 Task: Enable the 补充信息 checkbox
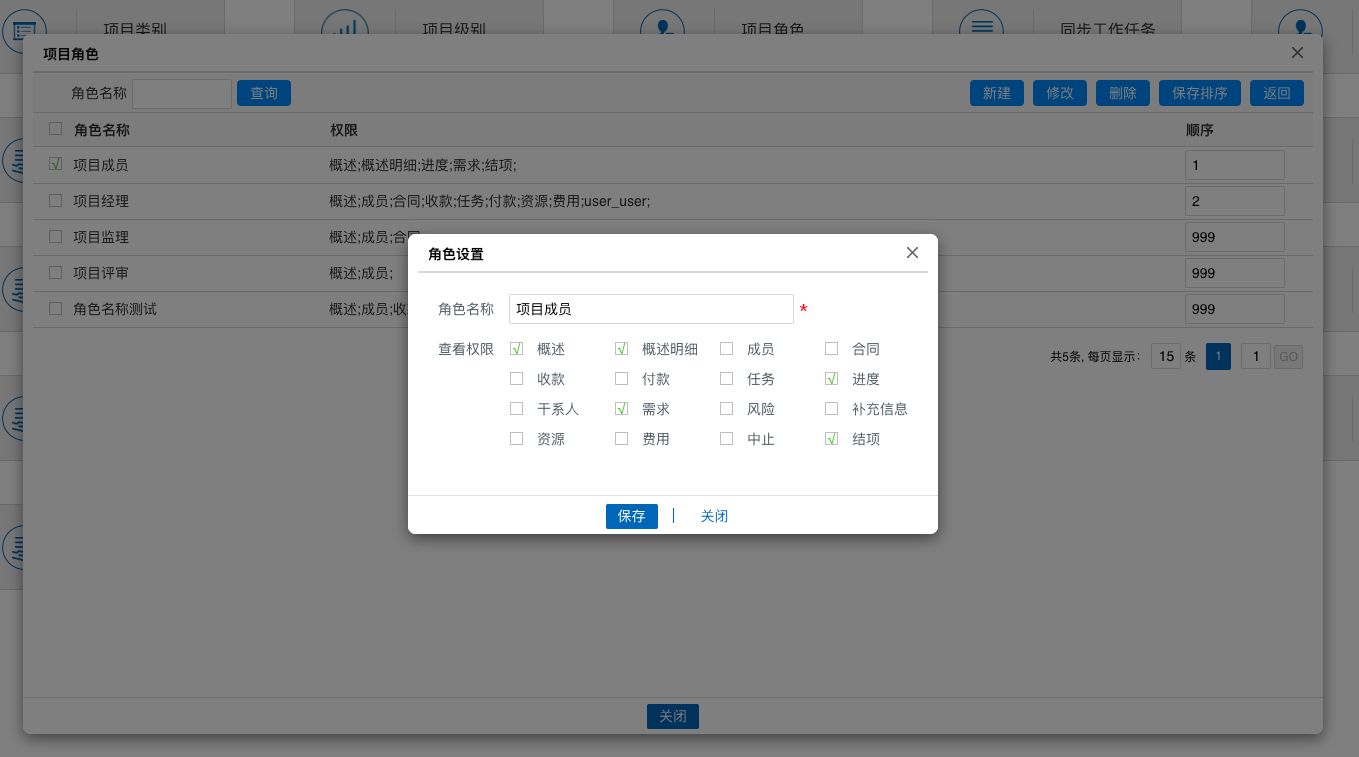click(x=832, y=409)
